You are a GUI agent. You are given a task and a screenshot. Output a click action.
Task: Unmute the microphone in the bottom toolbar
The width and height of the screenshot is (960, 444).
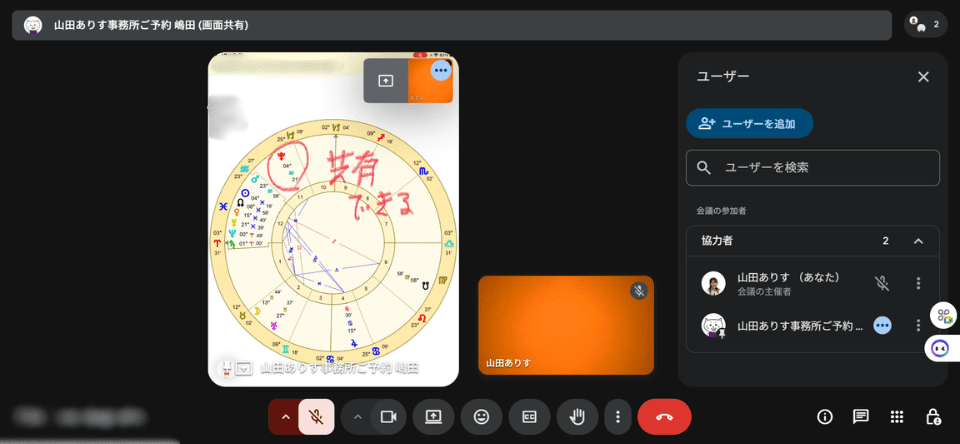[x=316, y=416]
